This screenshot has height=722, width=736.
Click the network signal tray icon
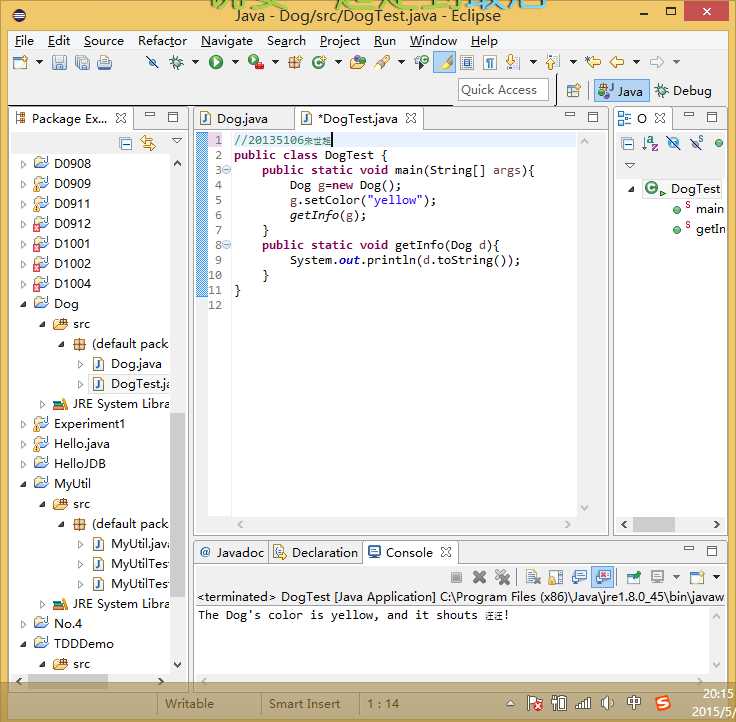coord(583,703)
